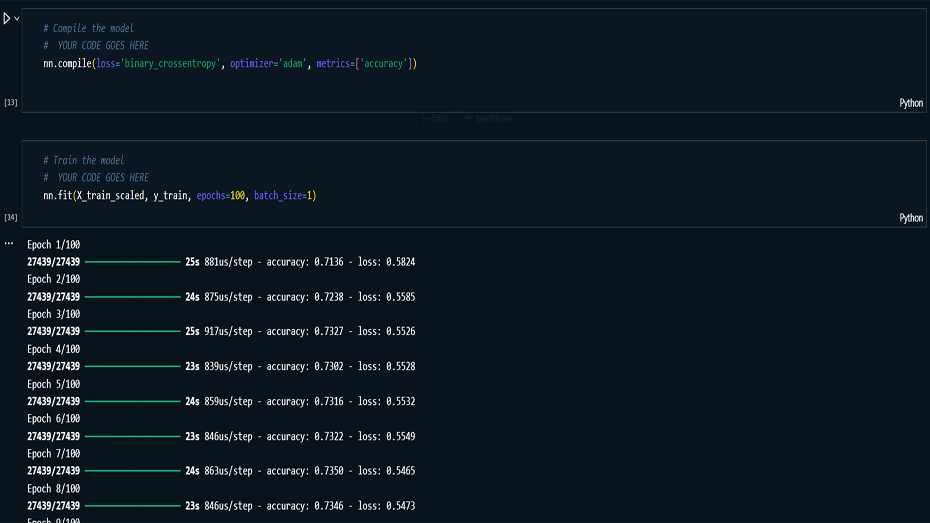Screen dimensions: 930x523
Task: Open run options arrow beside play icon
Action: (16, 18)
